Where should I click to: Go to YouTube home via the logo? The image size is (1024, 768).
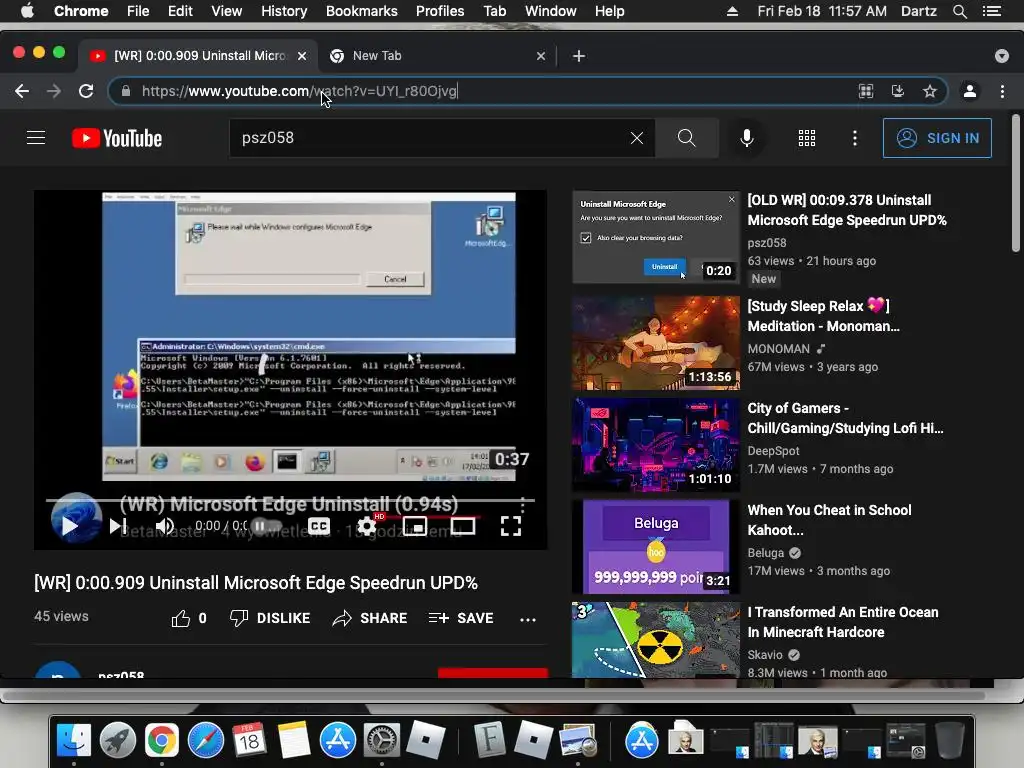click(x=117, y=138)
